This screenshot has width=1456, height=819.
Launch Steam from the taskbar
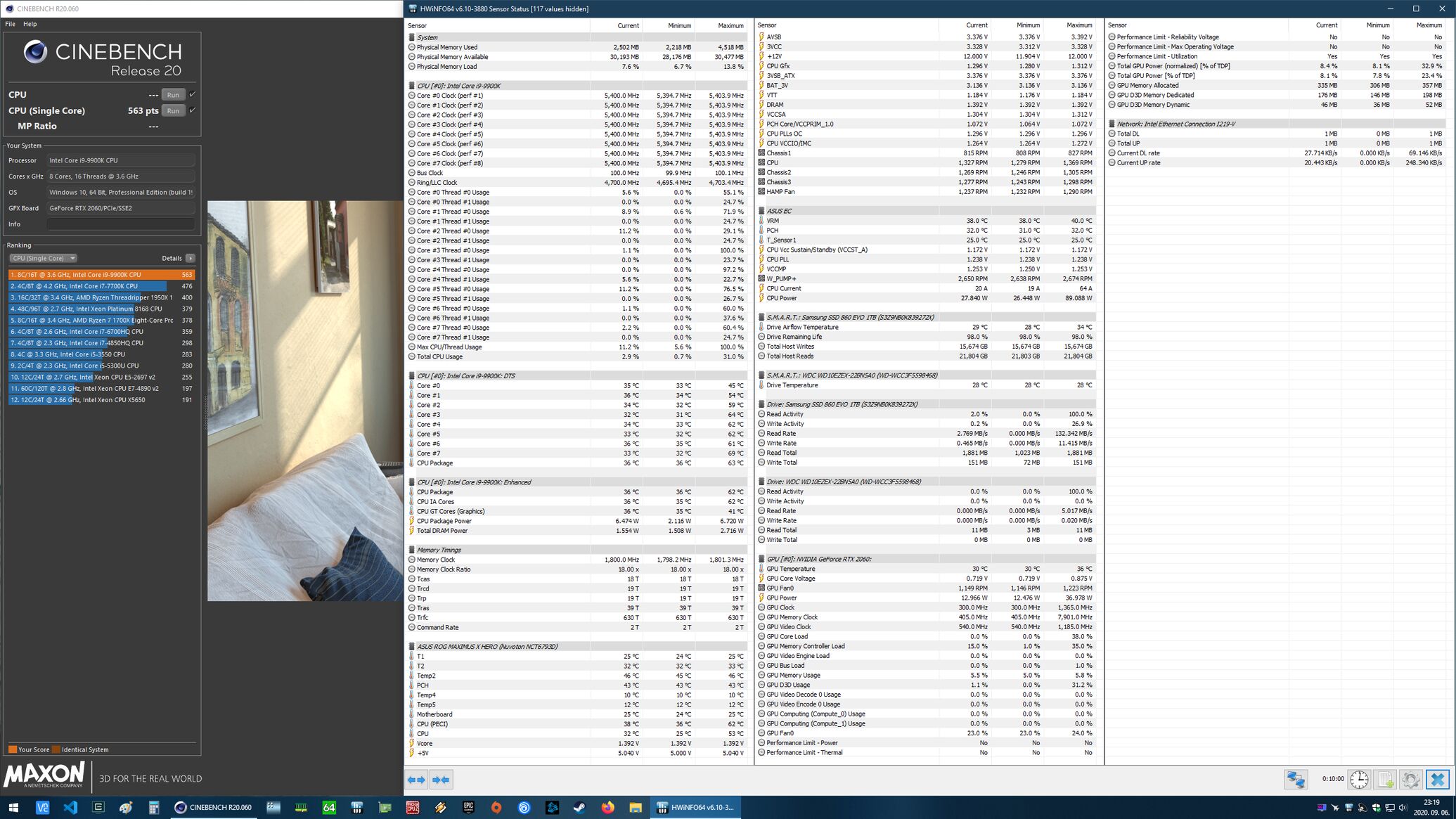point(580,807)
